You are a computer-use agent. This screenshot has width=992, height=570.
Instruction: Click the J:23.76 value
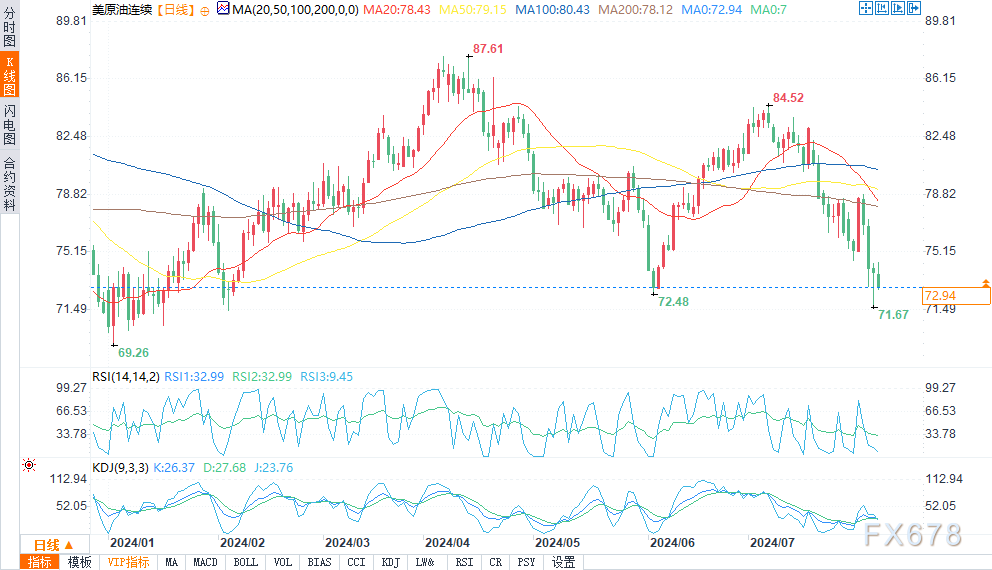pyautogui.click(x=274, y=468)
